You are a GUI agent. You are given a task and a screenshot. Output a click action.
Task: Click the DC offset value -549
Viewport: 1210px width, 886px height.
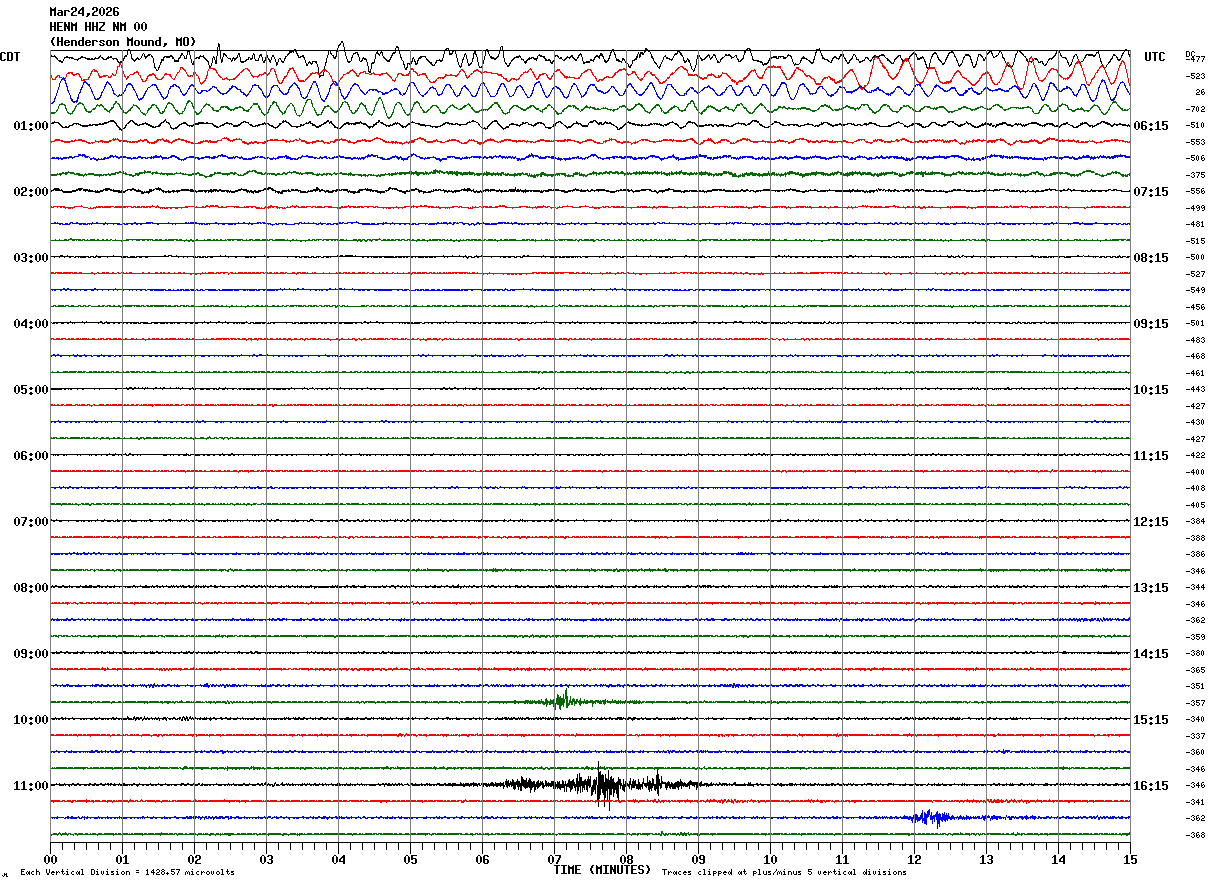coord(1195,290)
